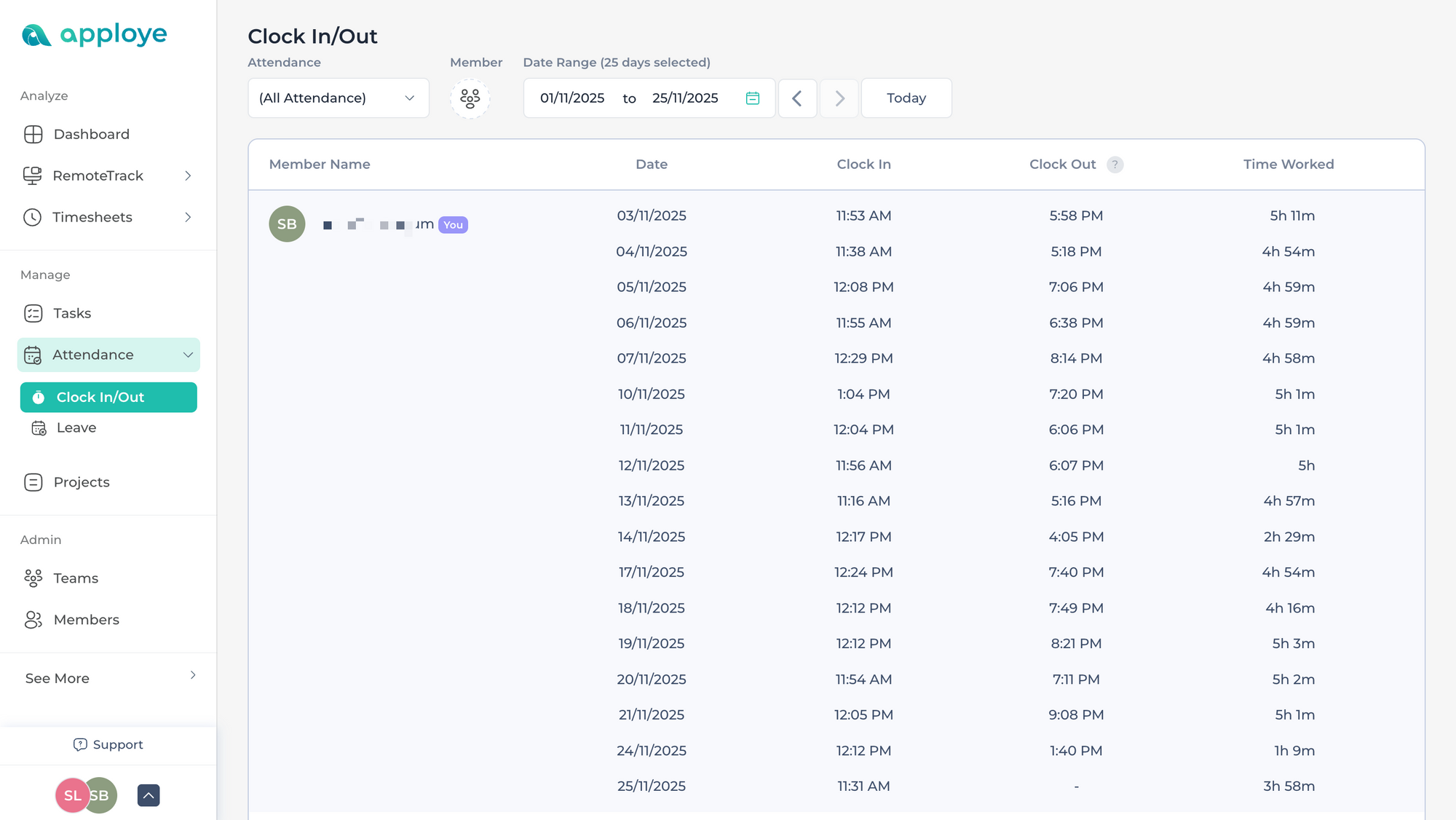Click the Teams icon under Admin
The width and height of the screenshot is (1456, 820).
33,577
